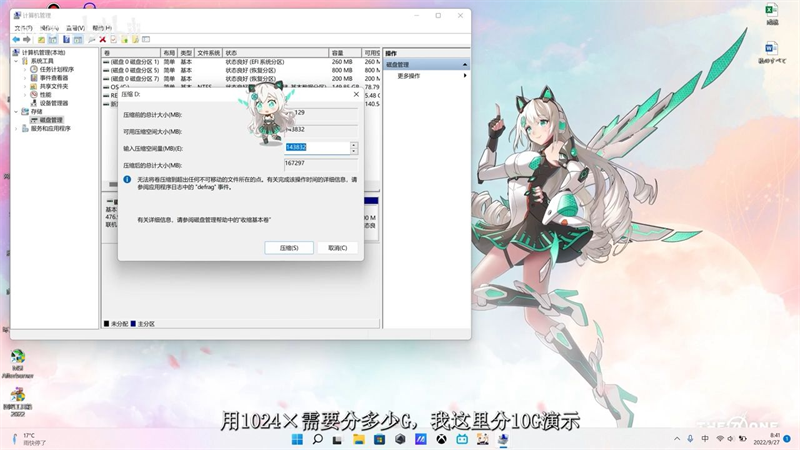This screenshot has height=450, width=800.
Task: Expand the 事件查看器 node
Action: point(25,78)
